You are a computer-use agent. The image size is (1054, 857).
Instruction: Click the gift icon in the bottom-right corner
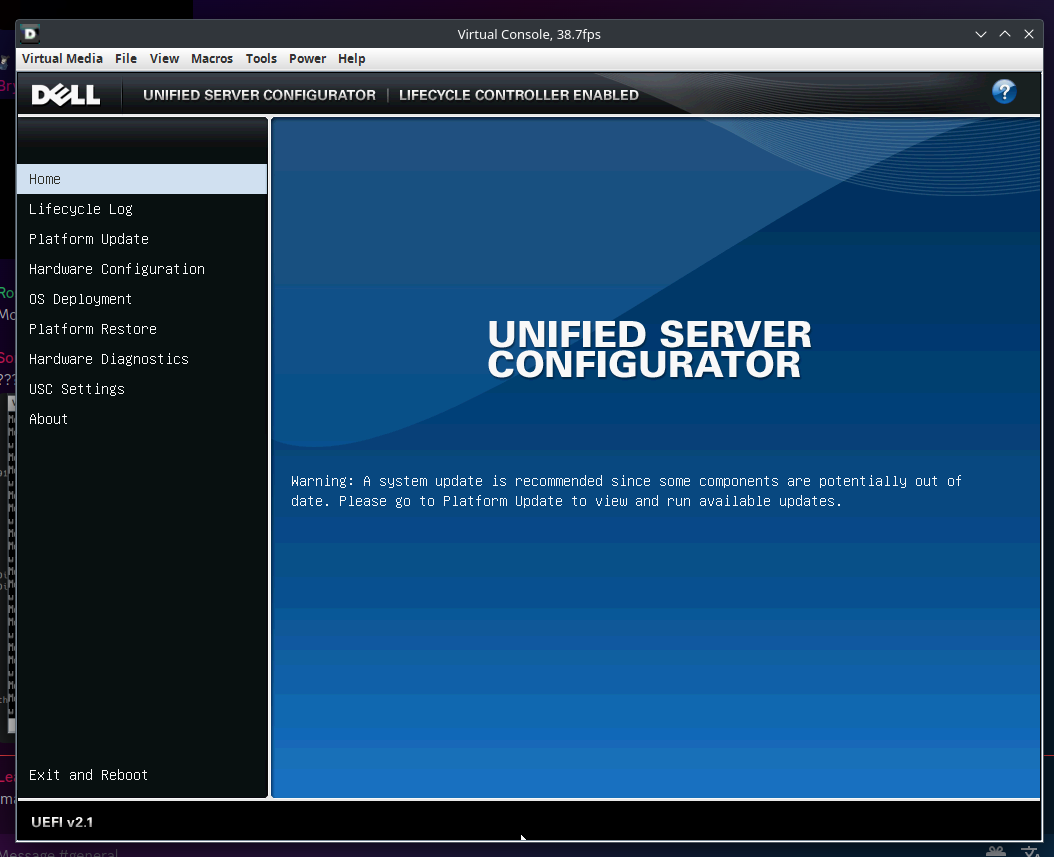click(x=994, y=851)
